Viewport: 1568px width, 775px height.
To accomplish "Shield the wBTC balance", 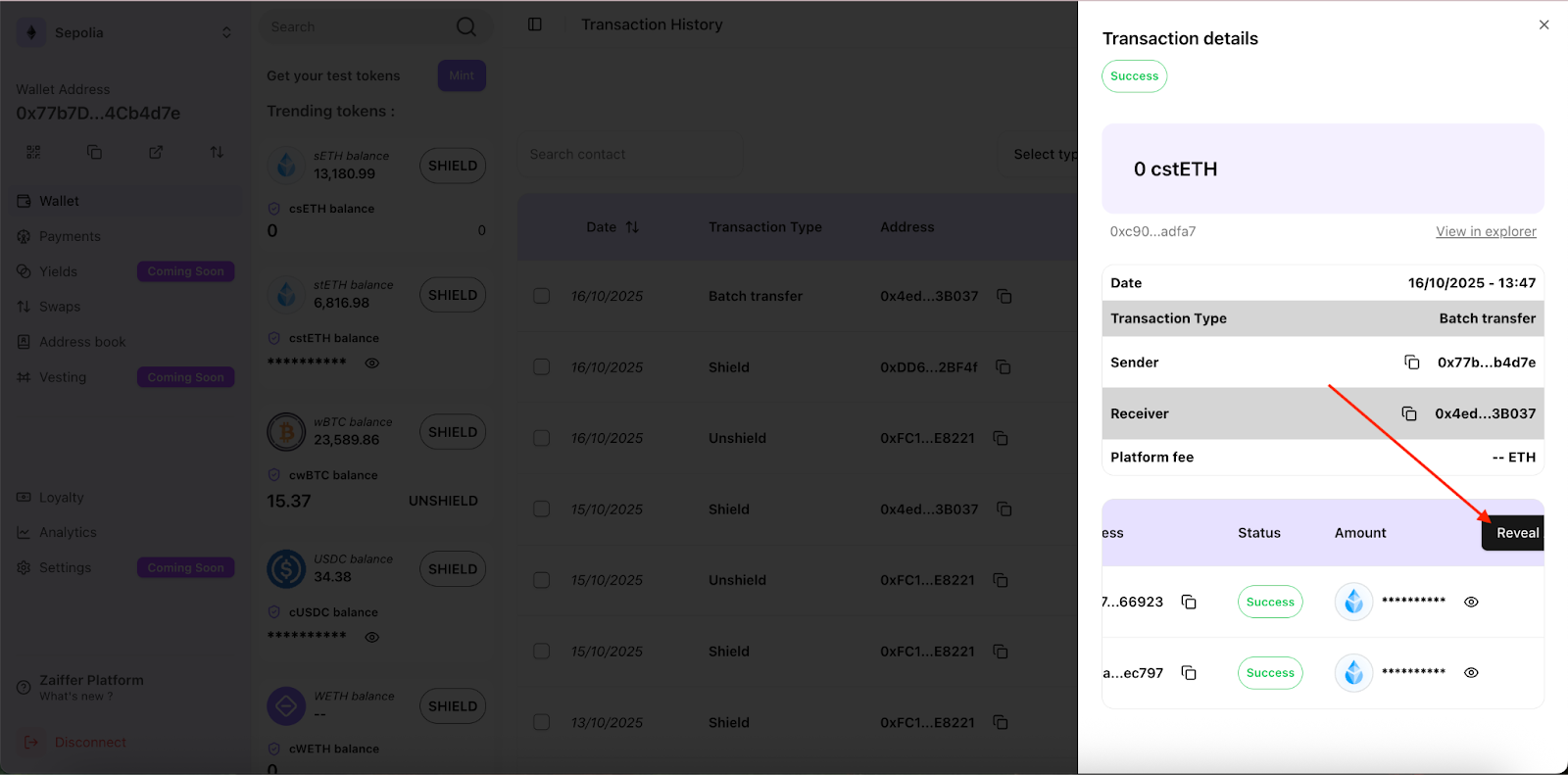I will point(453,432).
